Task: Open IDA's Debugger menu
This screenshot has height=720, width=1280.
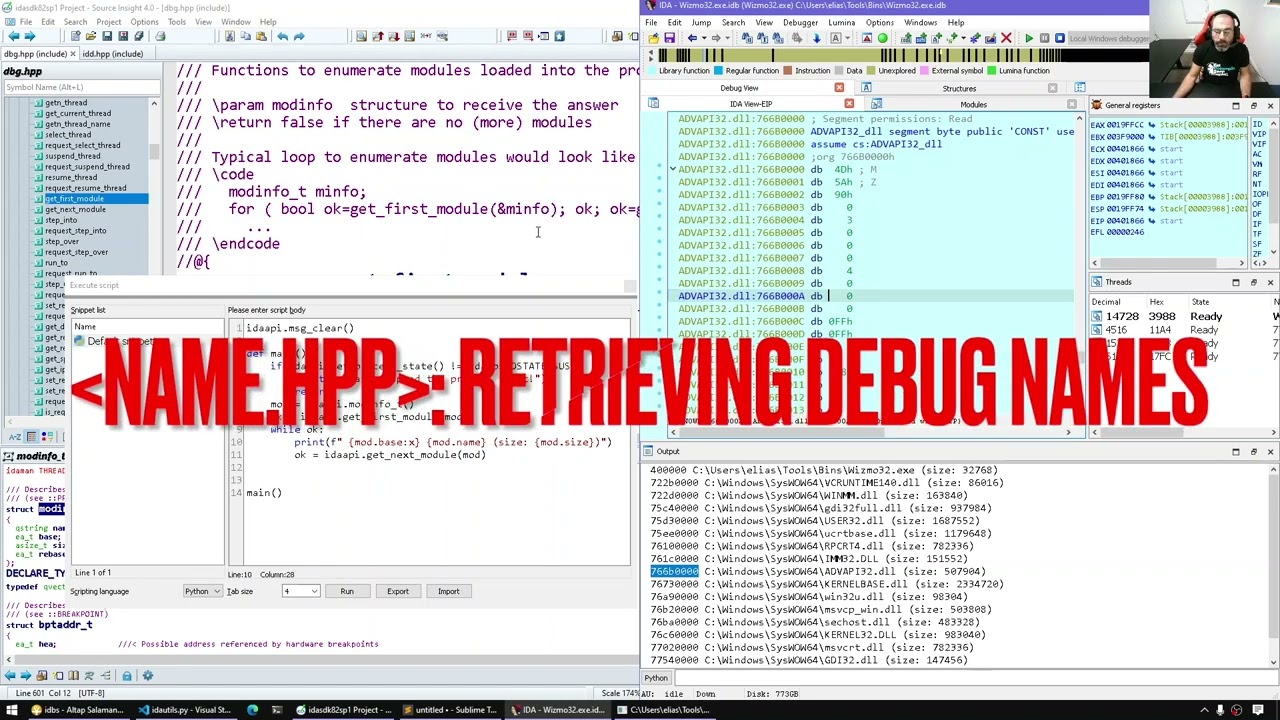Action: tap(800, 22)
